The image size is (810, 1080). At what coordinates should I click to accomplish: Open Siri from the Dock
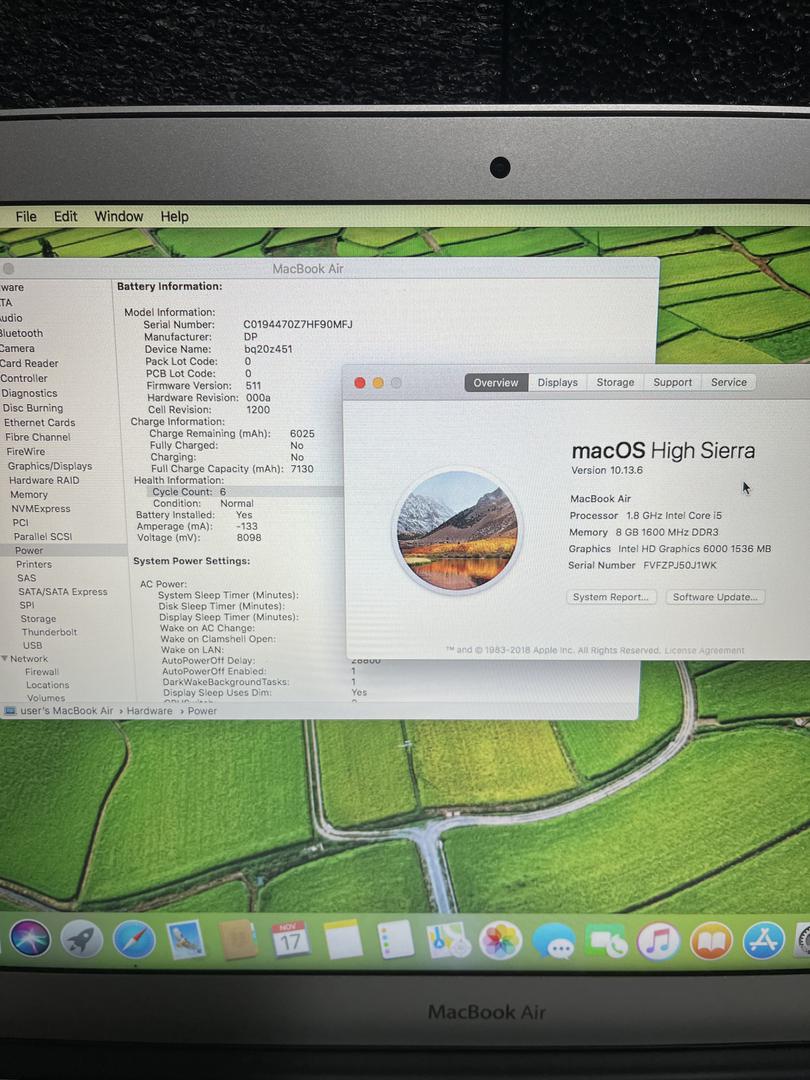click(30, 938)
